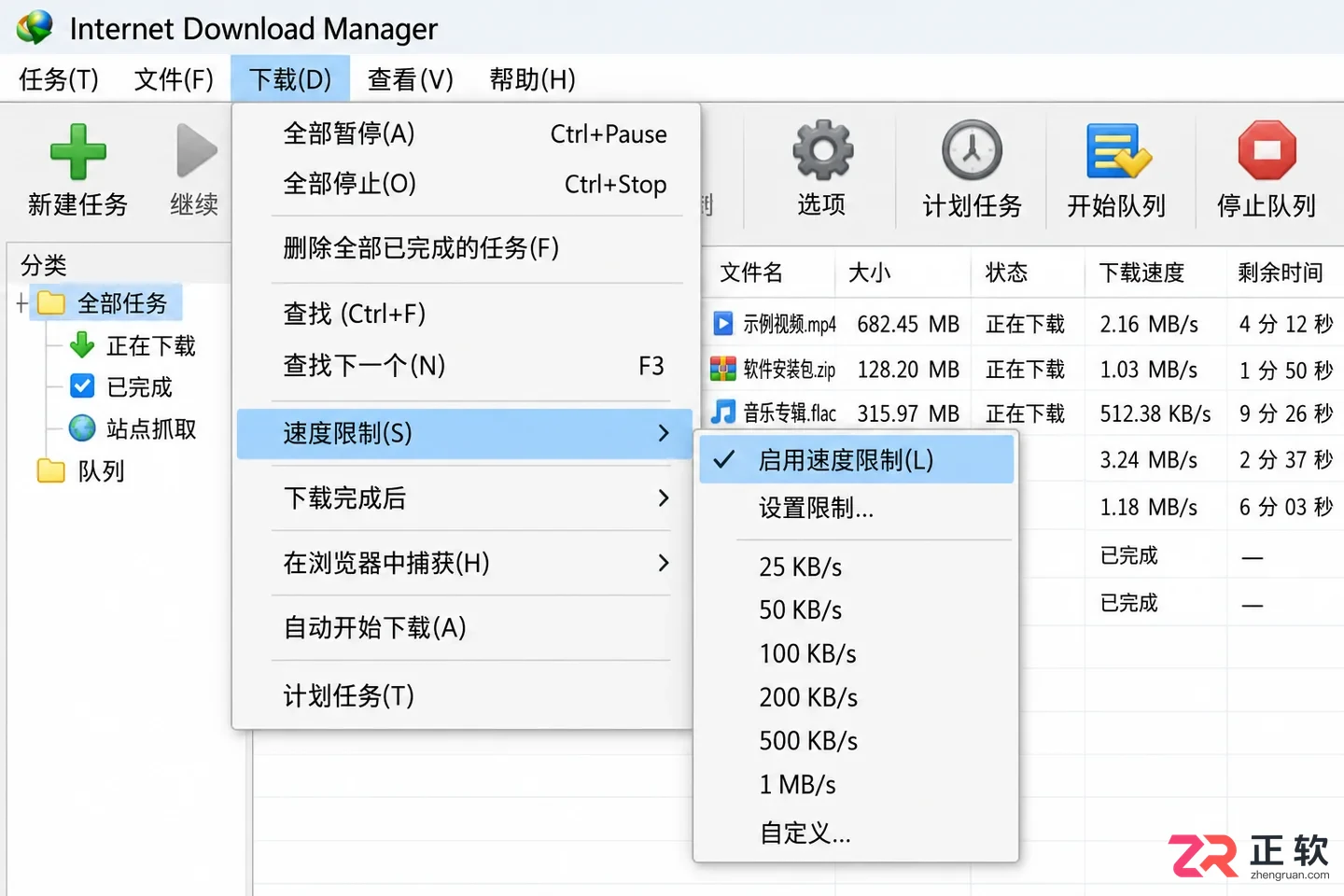Open Scheduler via the clock icon

pos(972,149)
